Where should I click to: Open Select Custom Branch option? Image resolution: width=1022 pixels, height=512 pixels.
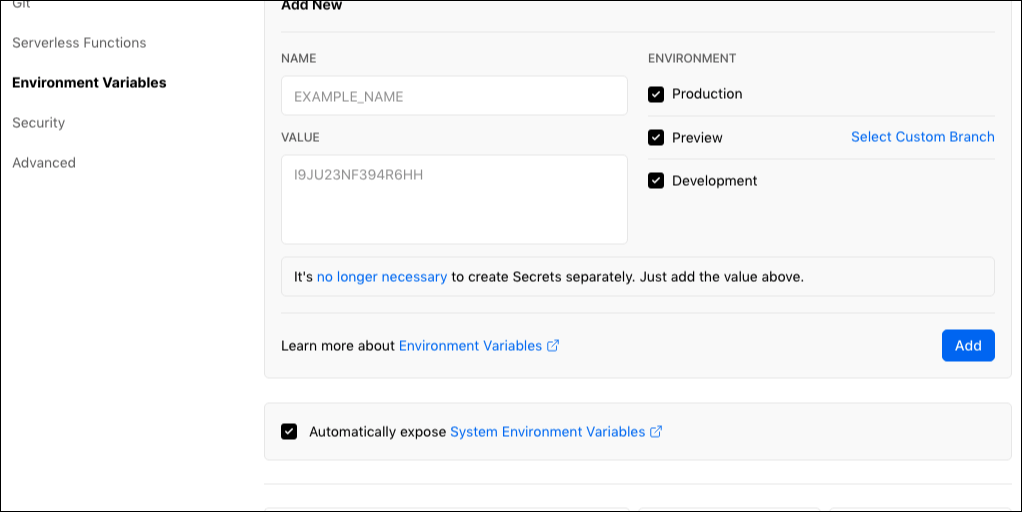pyautogui.click(x=922, y=137)
